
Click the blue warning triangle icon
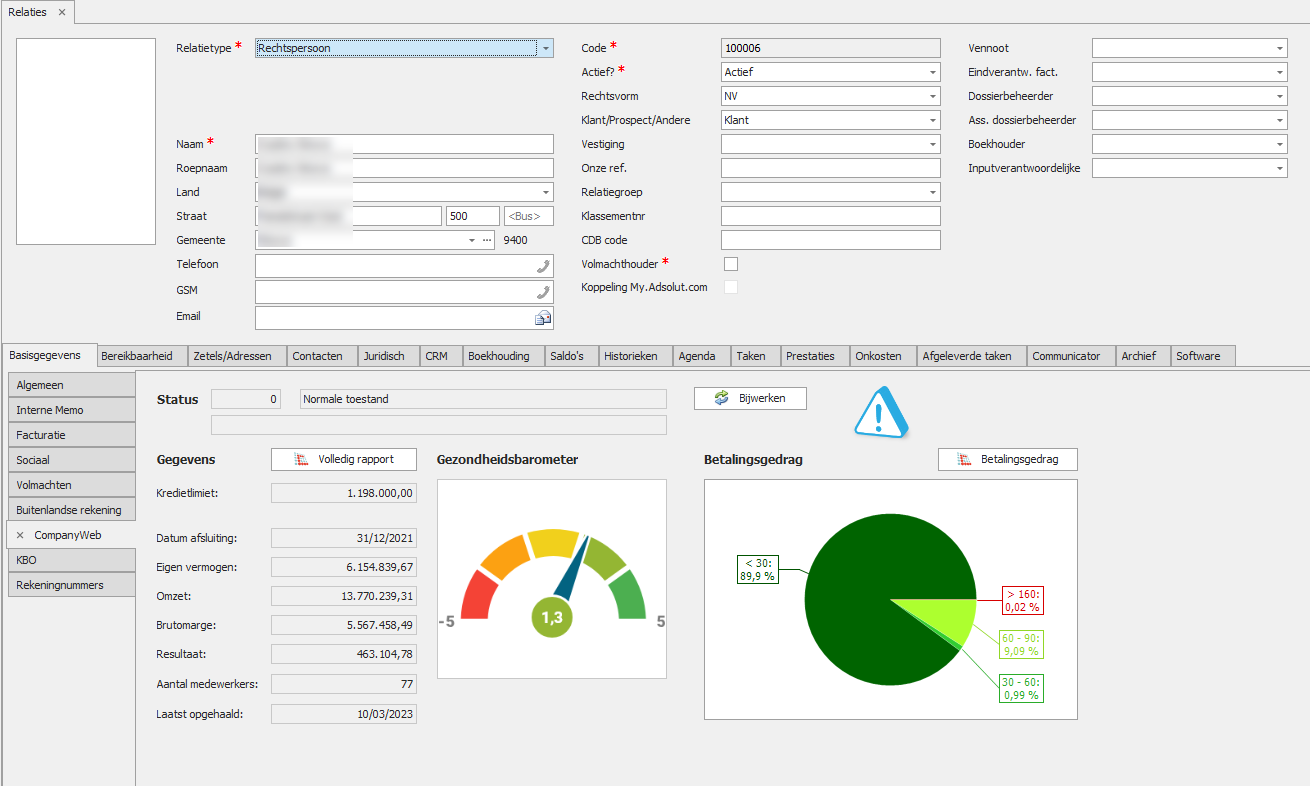(881, 412)
